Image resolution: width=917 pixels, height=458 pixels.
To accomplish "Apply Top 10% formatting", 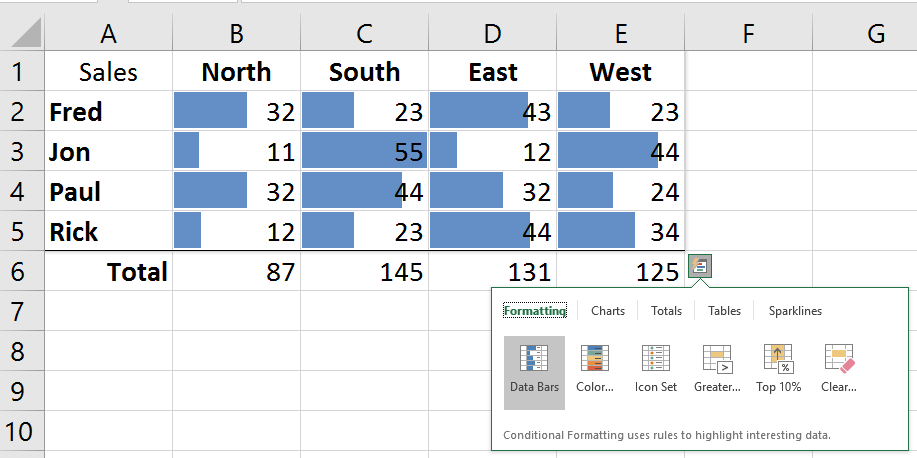I will [778, 369].
